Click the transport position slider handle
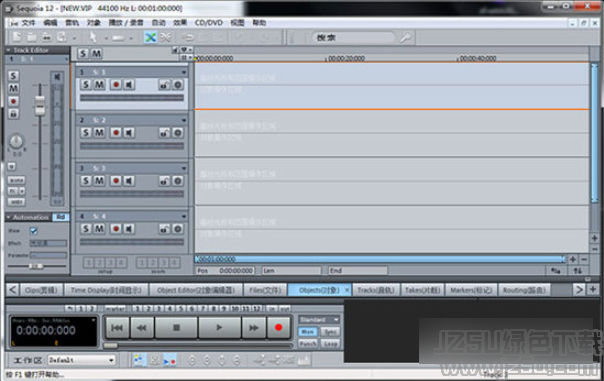The height and width of the screenshot is (381, 604). click(111, 346)
